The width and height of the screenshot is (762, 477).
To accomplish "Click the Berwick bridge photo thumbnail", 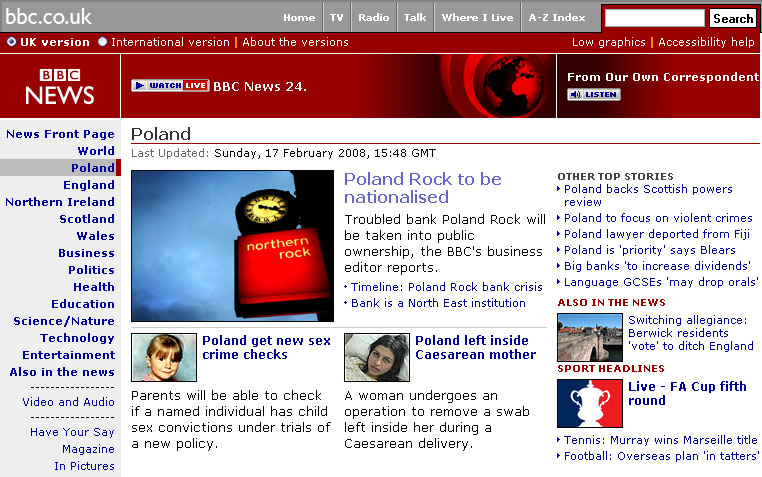I will (x=589, y=337).
